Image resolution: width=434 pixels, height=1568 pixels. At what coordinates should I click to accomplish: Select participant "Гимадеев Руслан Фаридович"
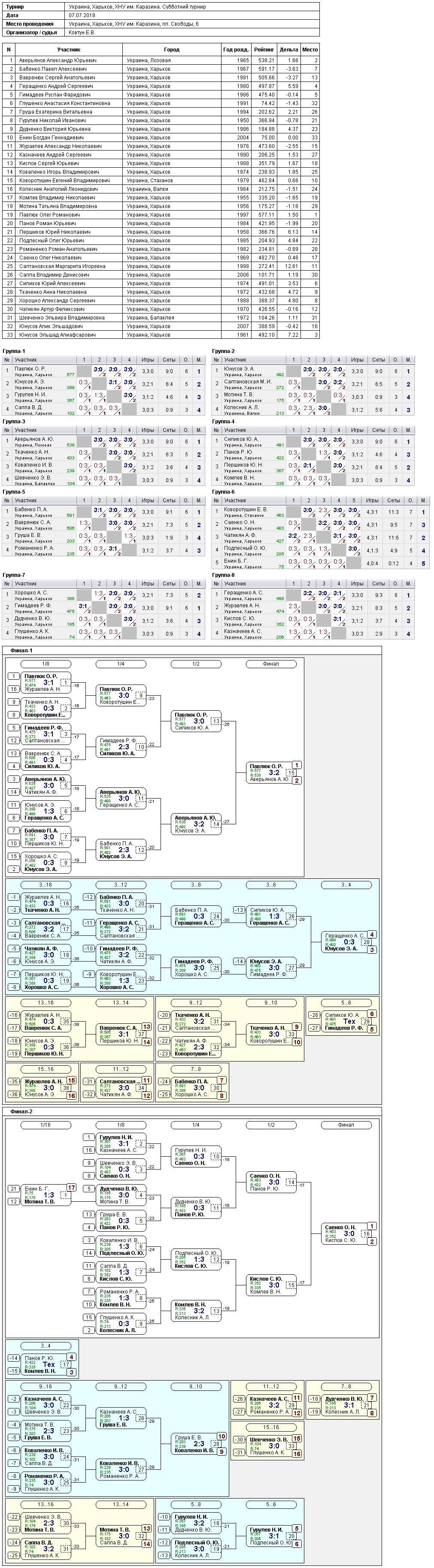tap(54, 94)
